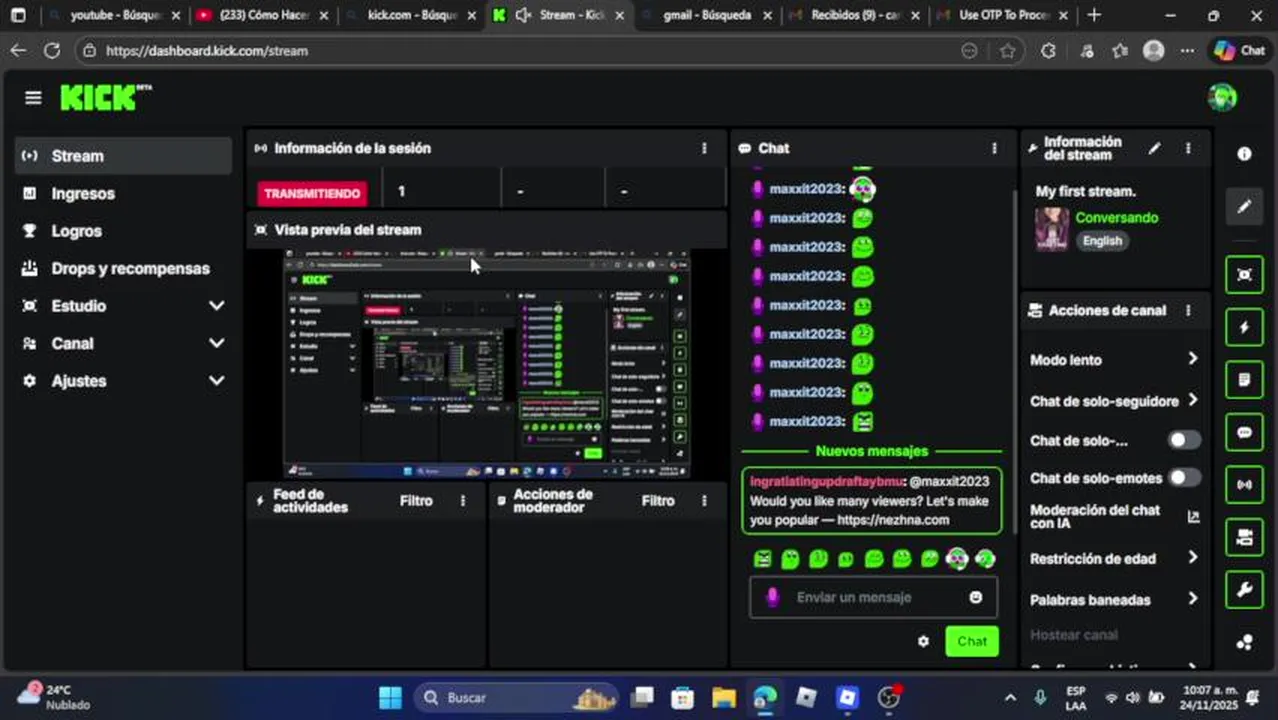Screen dimensions: 1278x720
Task: Open Windows Start menu
Action: (391, 697)
